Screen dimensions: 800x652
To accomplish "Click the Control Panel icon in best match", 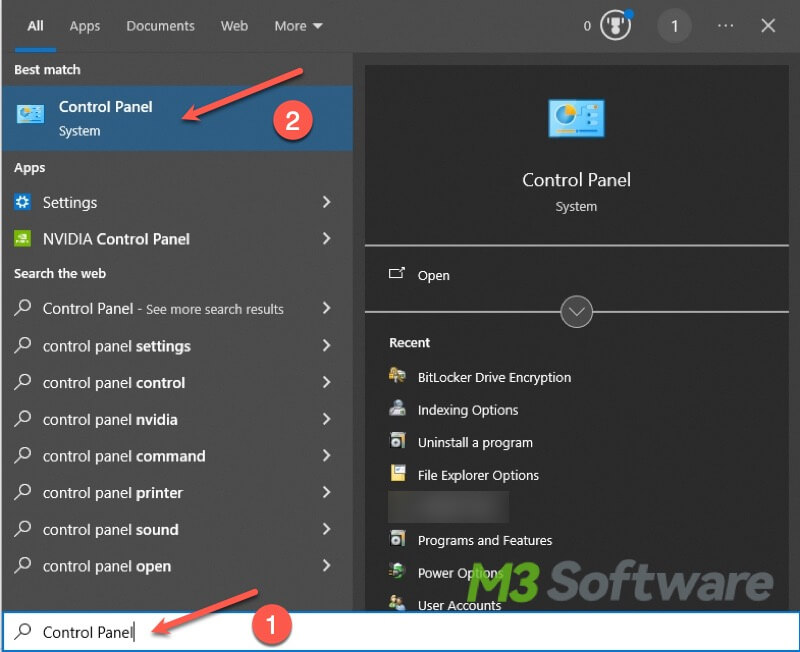I will (30, 114).
